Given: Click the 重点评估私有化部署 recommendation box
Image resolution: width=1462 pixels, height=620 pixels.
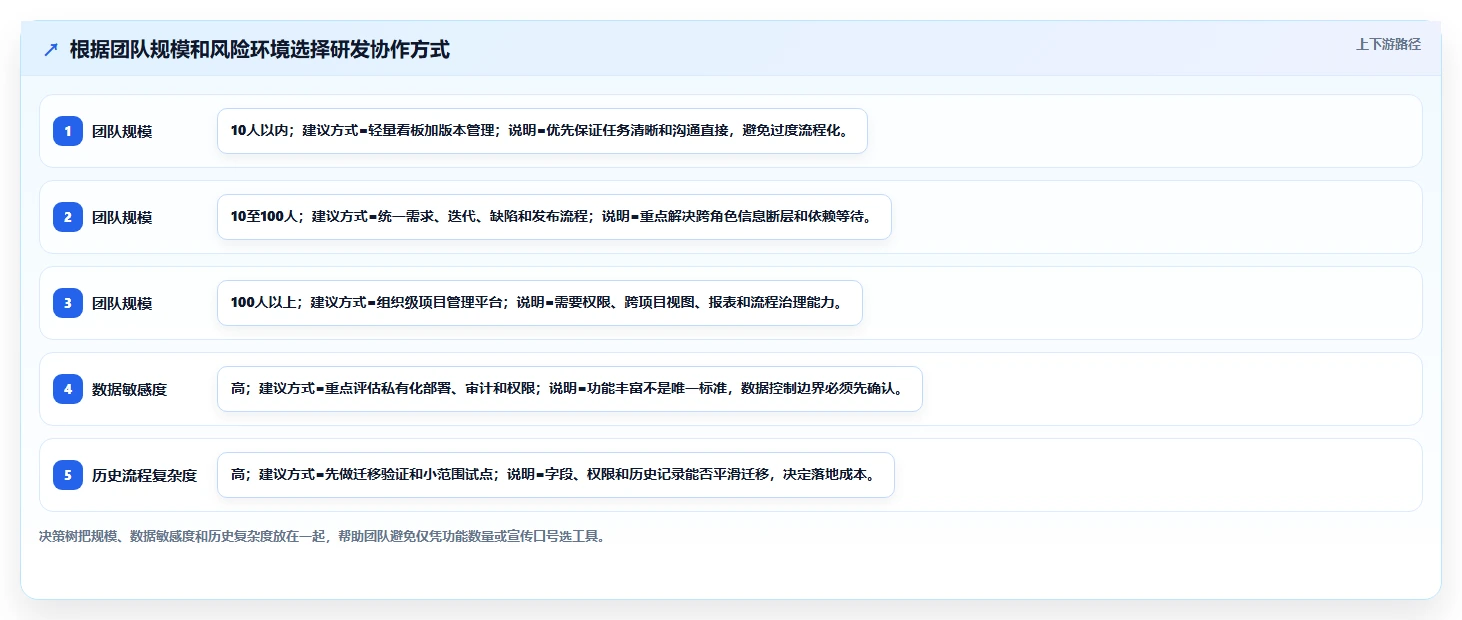Looking at the screenshot, I should pyautogui.click(x=570, y=389).
